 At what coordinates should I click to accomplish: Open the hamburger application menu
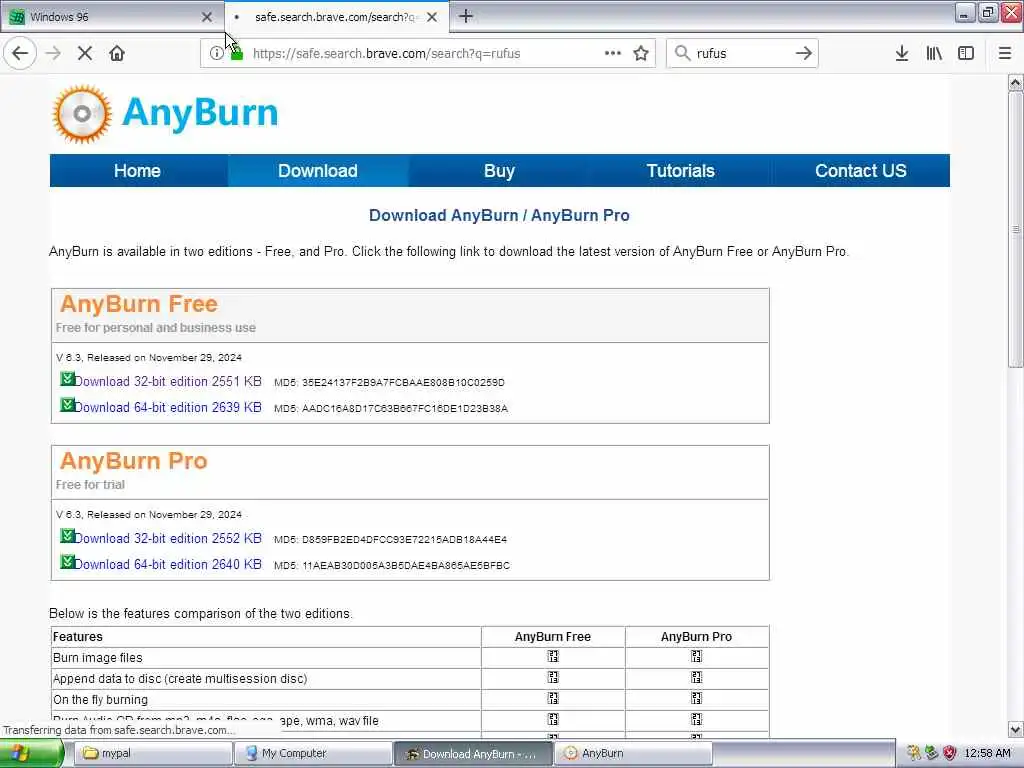coord(1005,53)
